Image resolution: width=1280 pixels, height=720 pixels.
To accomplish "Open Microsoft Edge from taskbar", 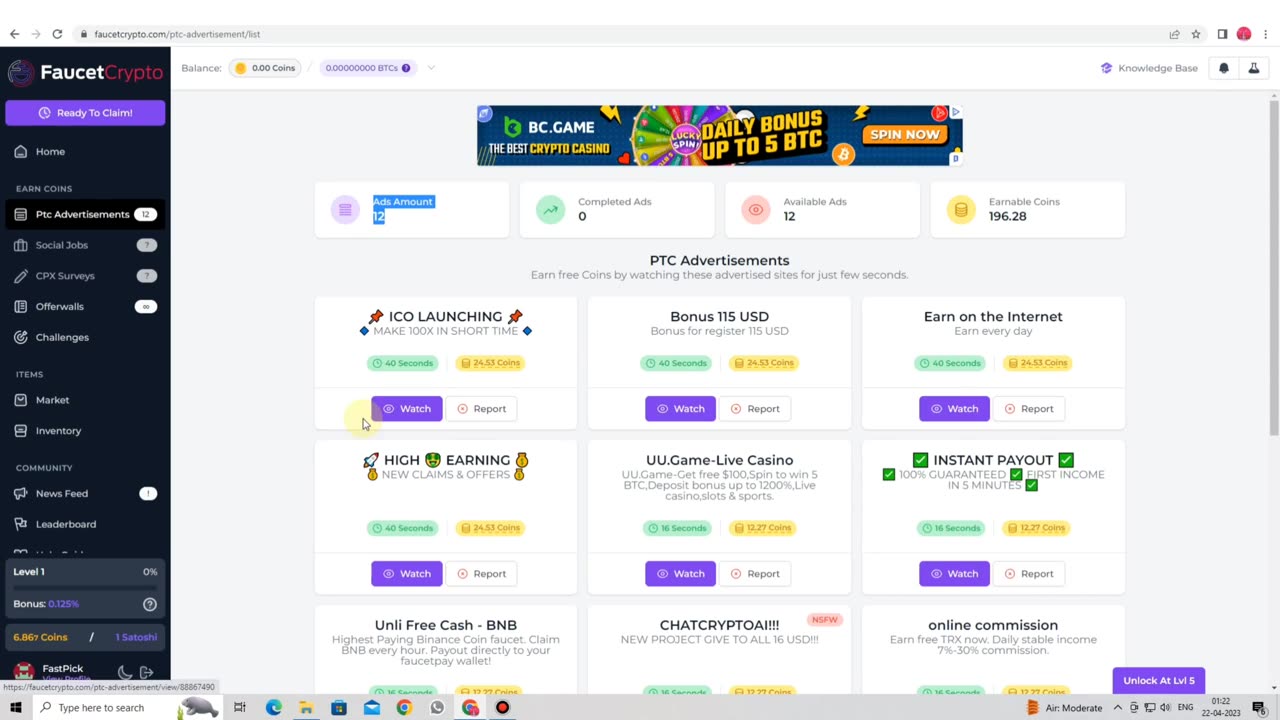I will (x=273, y=708).
